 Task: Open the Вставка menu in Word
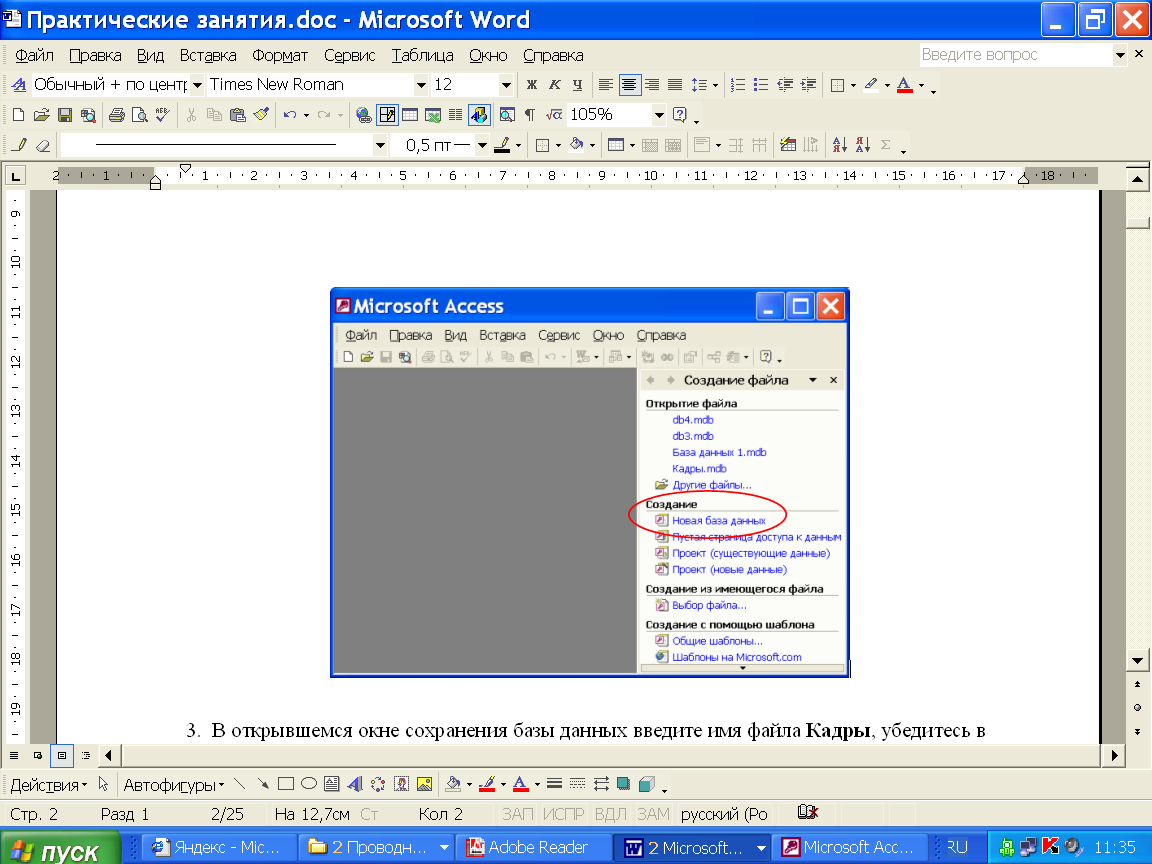(208, 56)
